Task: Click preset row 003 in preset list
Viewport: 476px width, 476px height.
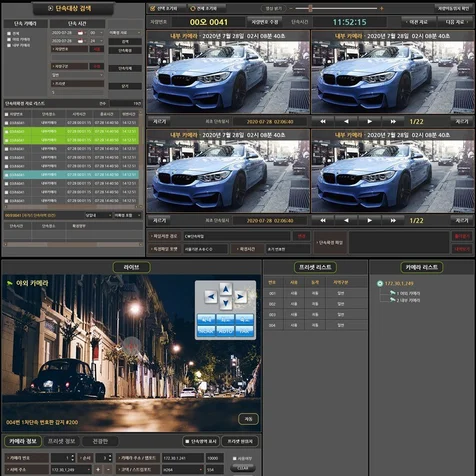Action: (315, 315)
